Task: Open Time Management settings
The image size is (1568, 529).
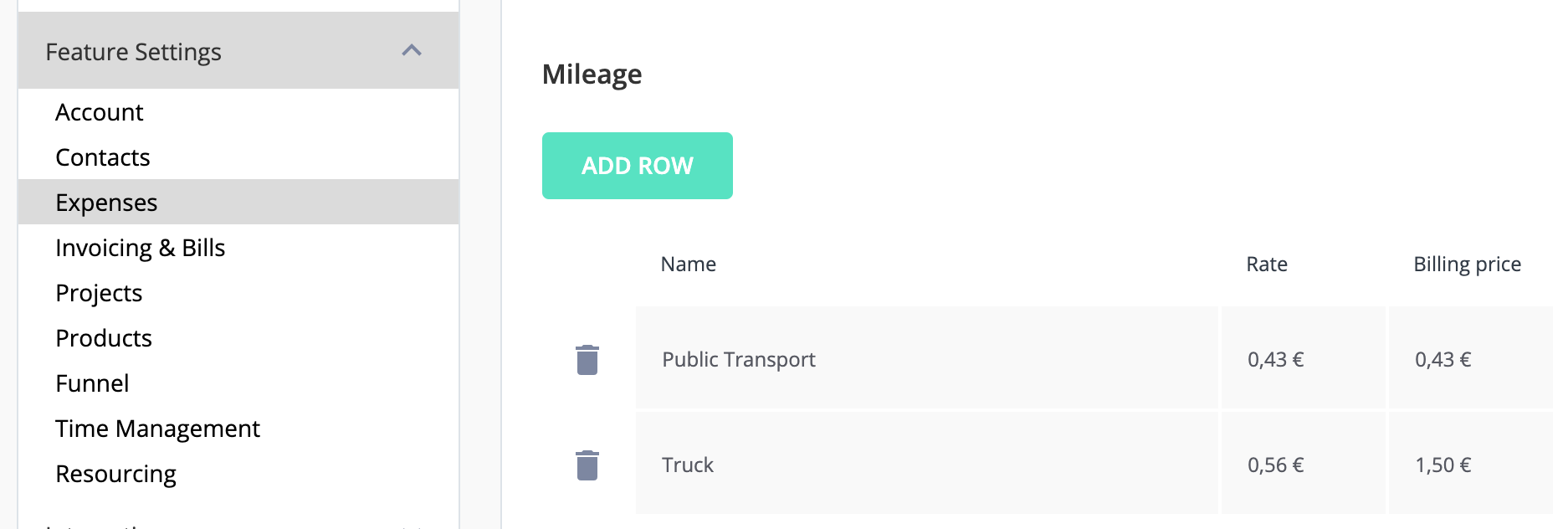Action: click(x=157, y=429)
